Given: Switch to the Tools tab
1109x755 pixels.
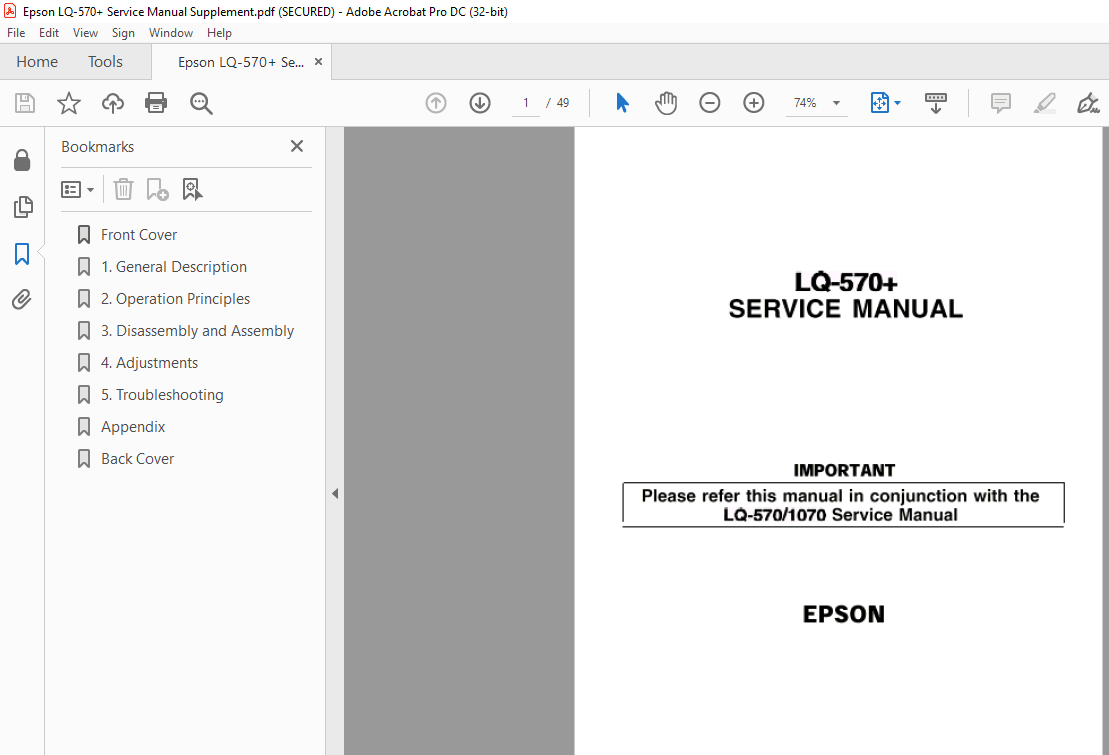Looking at the screenshot, I should pos(105,61).
